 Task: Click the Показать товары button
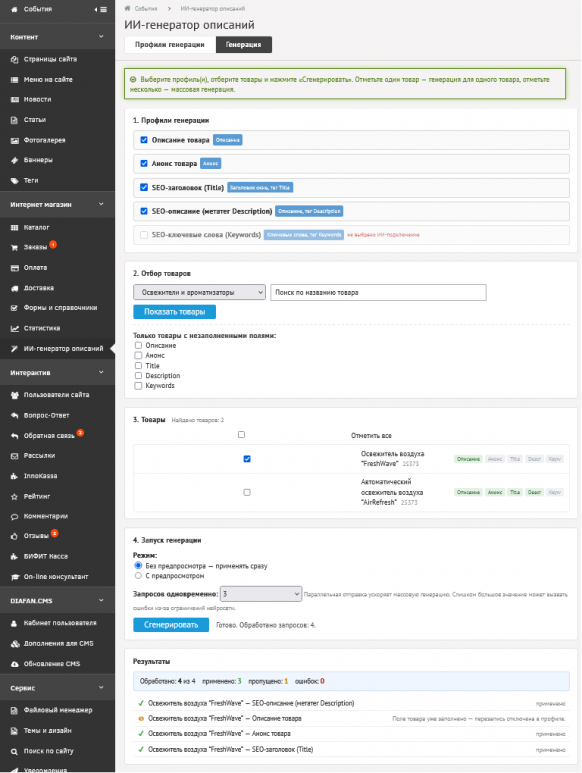174,312
